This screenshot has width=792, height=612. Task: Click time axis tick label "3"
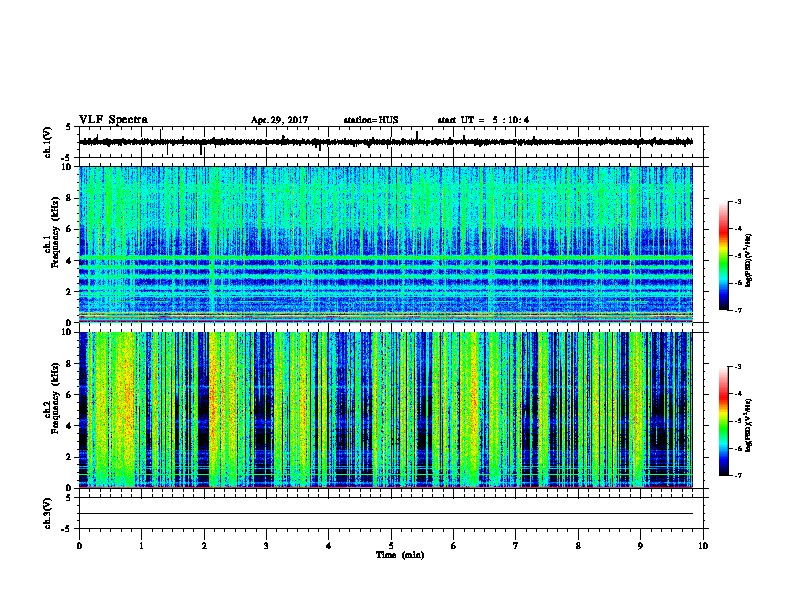(266, 546)
